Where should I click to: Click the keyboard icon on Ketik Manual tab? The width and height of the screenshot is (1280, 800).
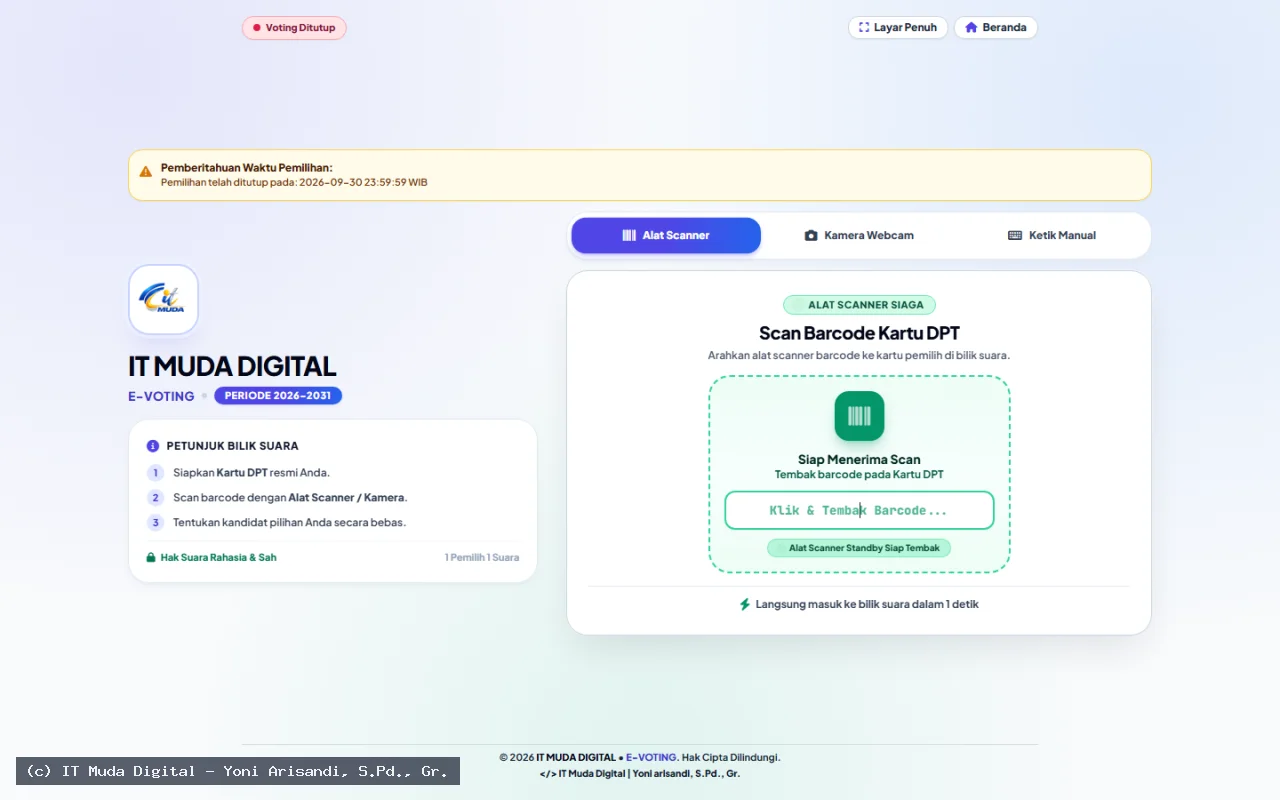coord(1015,235)
